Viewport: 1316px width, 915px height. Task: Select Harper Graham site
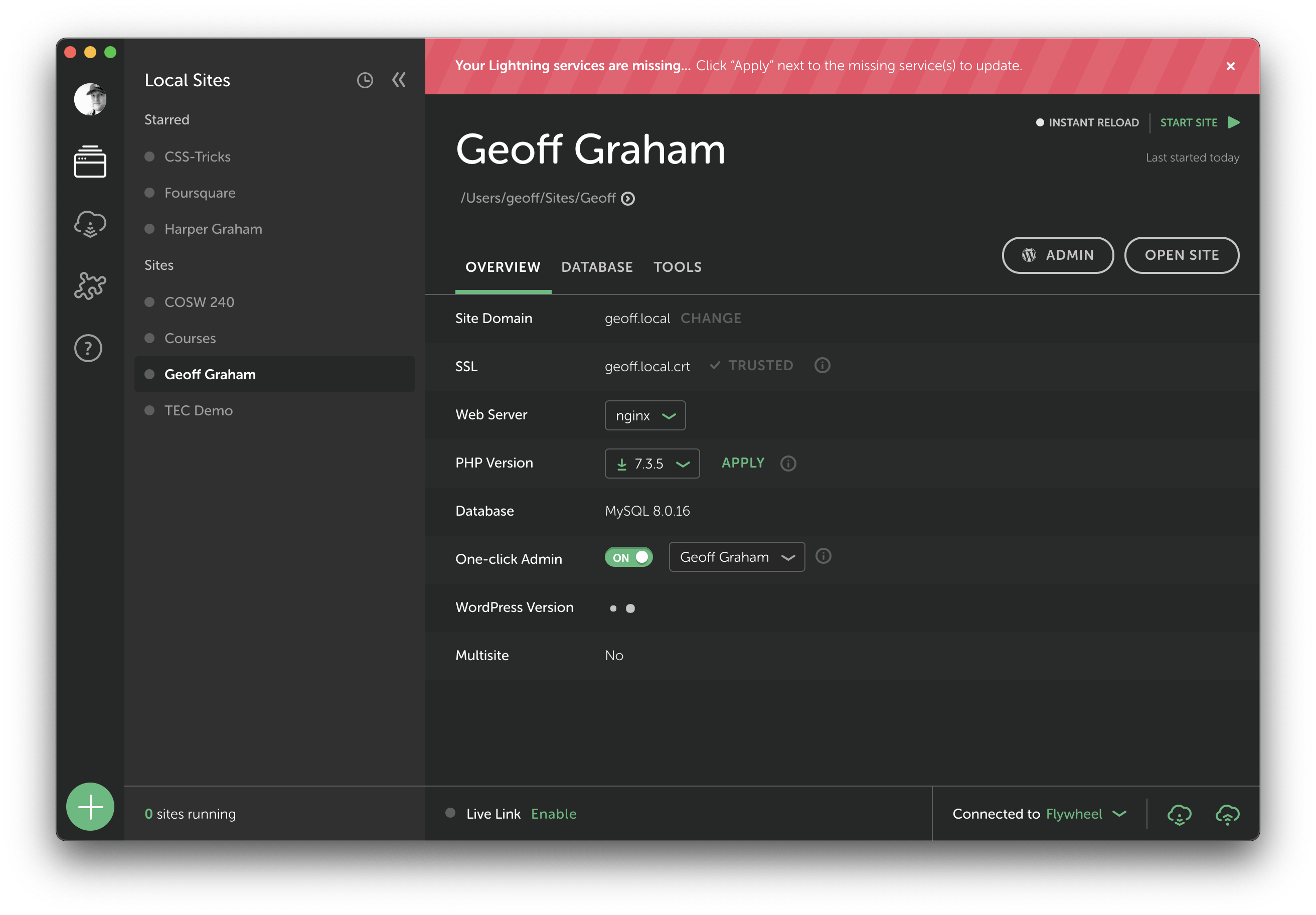click(213, 229)
